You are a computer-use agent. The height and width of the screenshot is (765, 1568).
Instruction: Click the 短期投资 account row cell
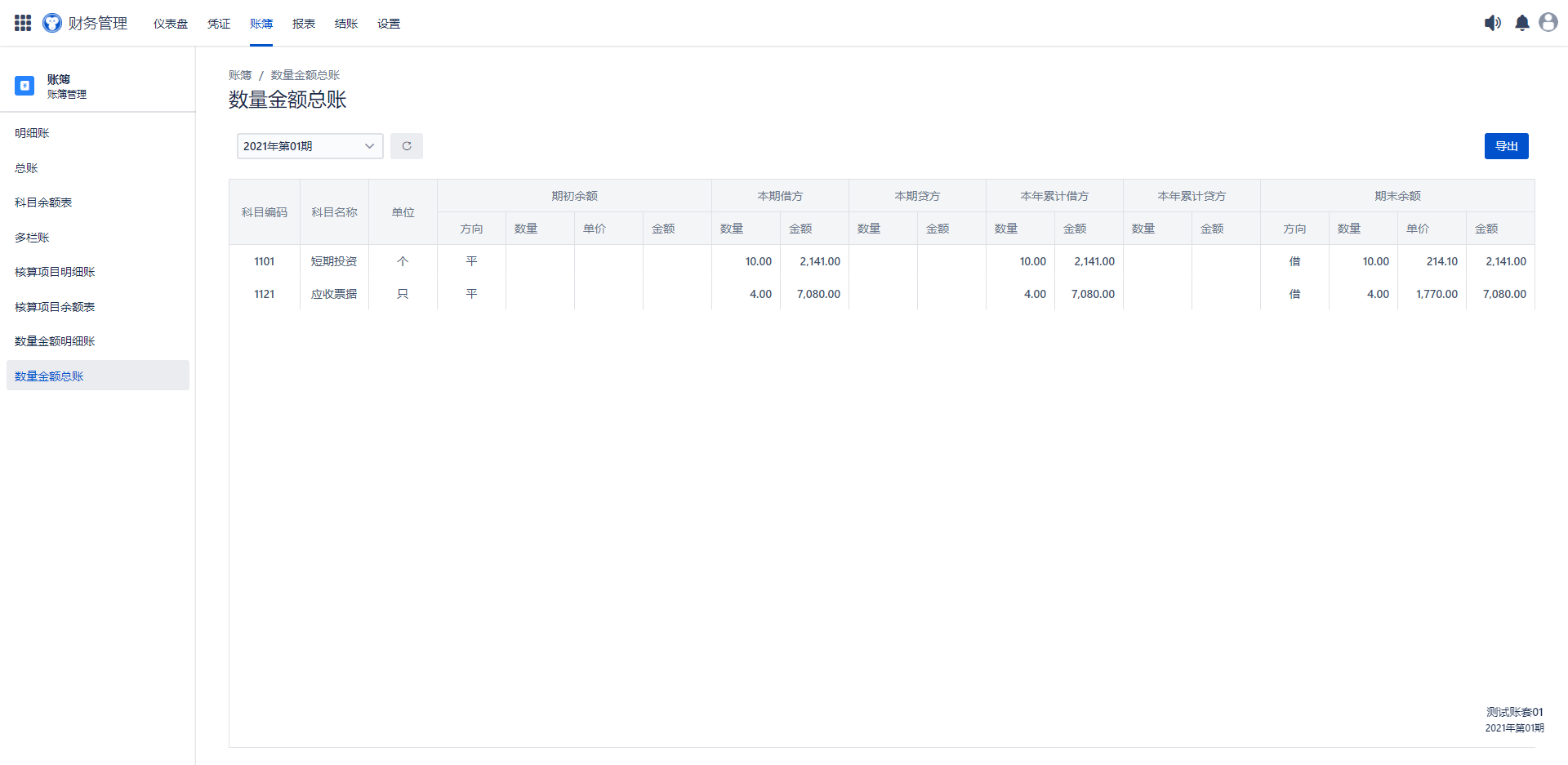click(334, 261)
